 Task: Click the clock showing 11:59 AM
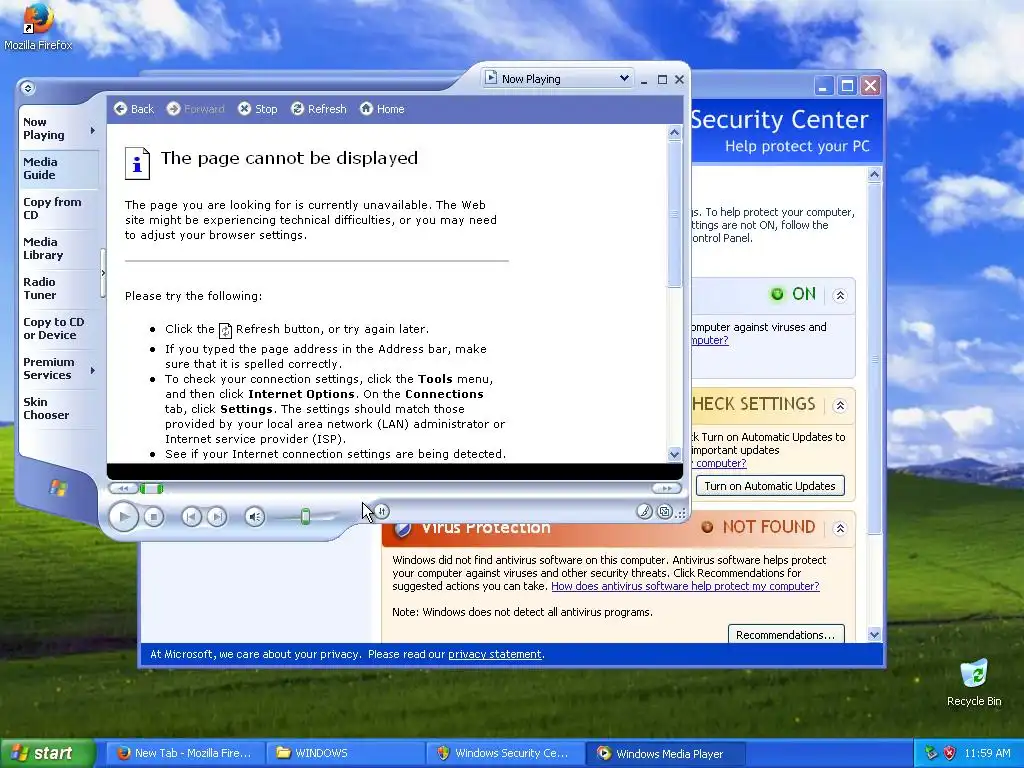pos(987,753)
